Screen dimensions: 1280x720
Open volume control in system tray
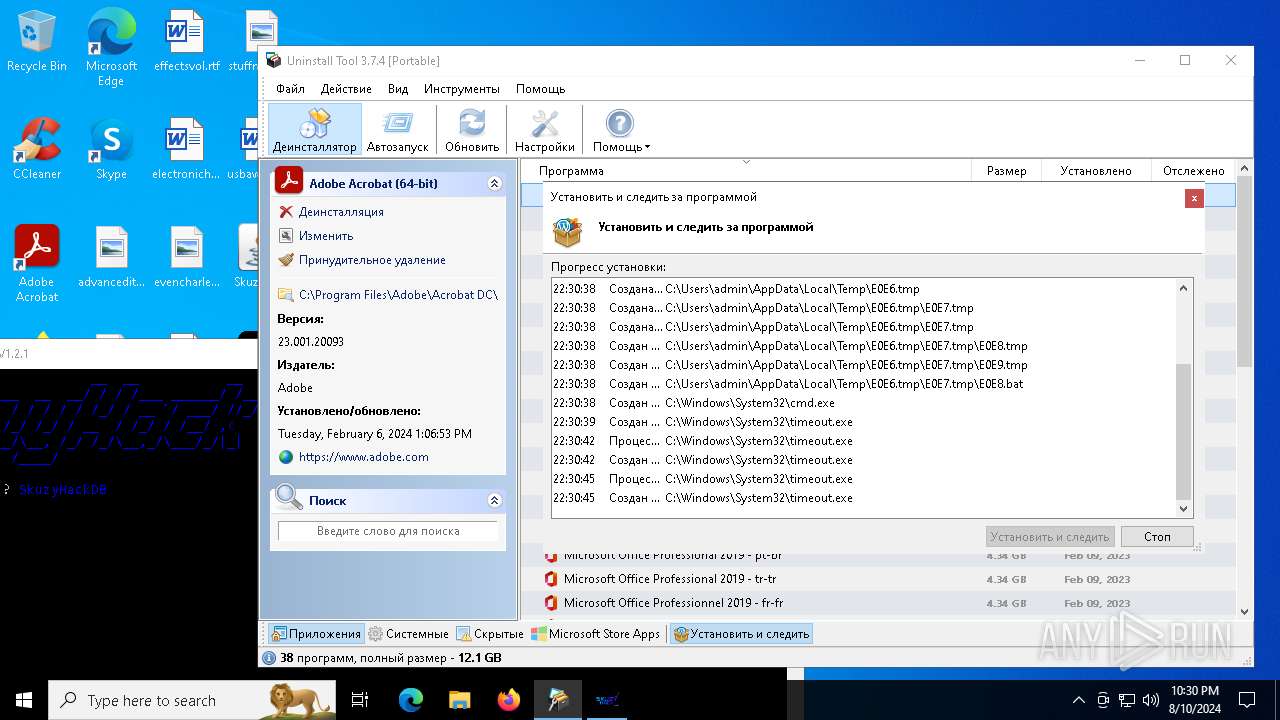click(x=1151, y=700)
